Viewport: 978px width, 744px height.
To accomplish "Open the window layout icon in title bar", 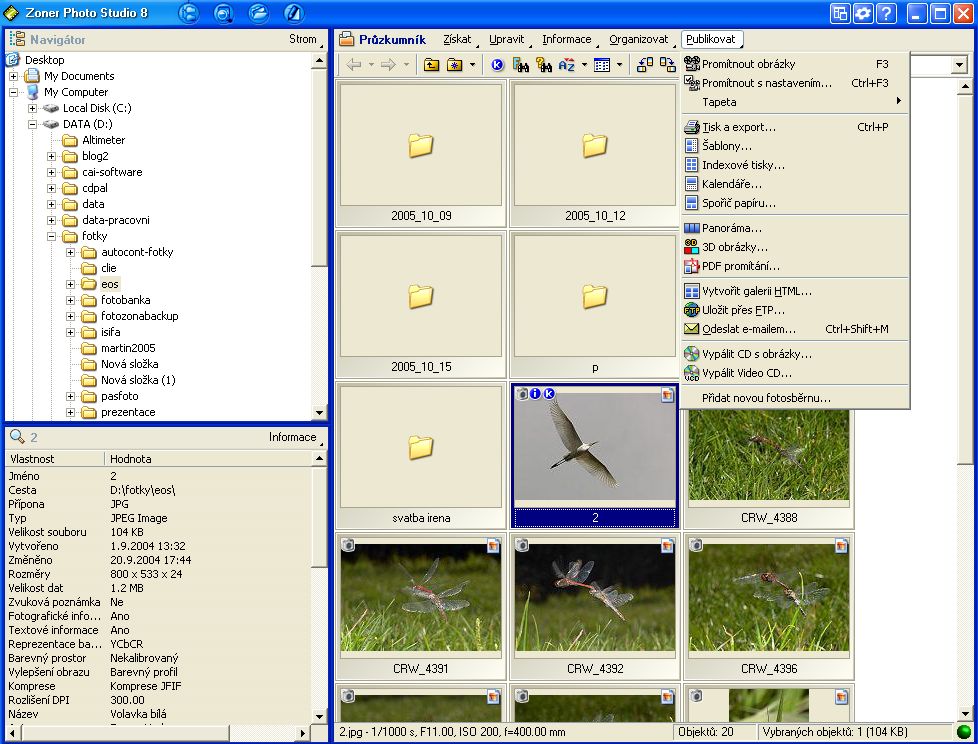I will pos(840,13).
